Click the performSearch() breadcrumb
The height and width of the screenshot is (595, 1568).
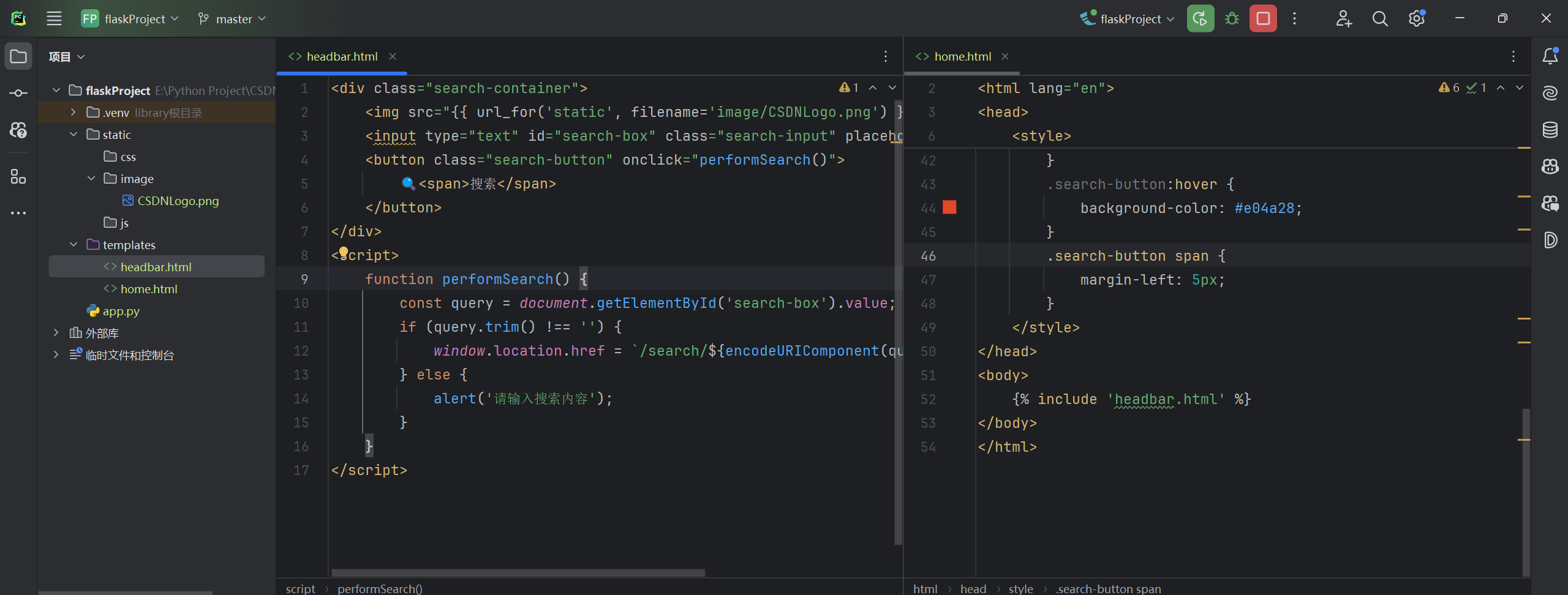coord(380,588)
